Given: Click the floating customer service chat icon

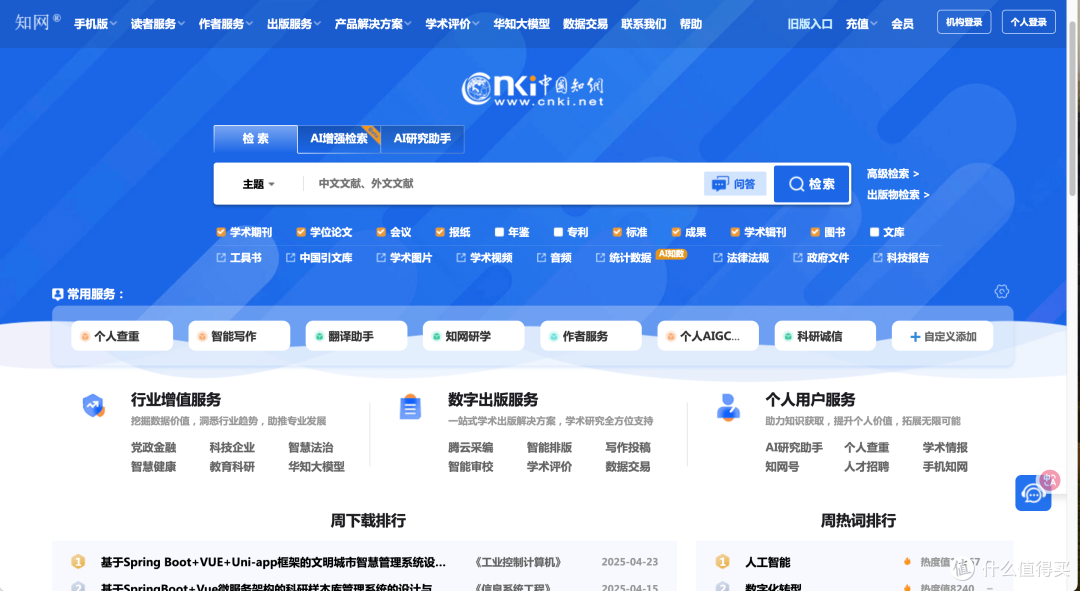Looking at the screenshot, I should [x=1032, y=492].
